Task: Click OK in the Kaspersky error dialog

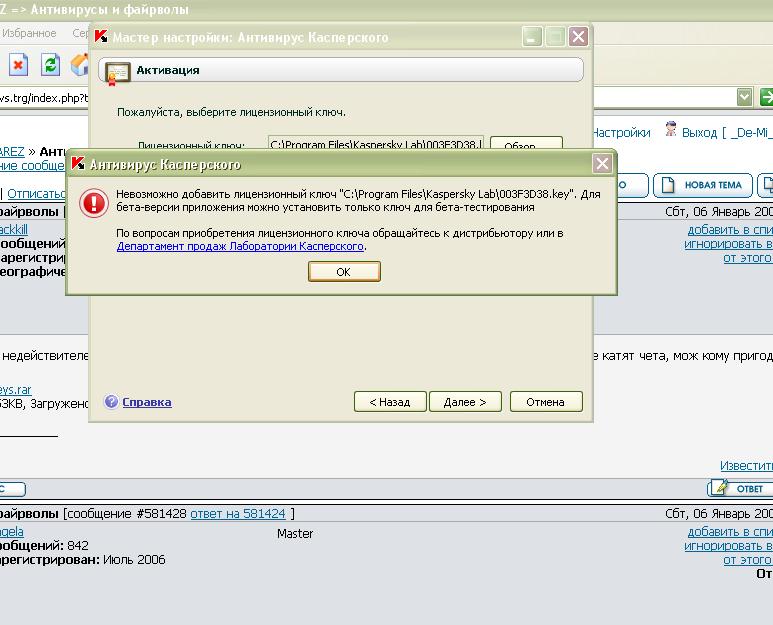Action: click(344, 272)
